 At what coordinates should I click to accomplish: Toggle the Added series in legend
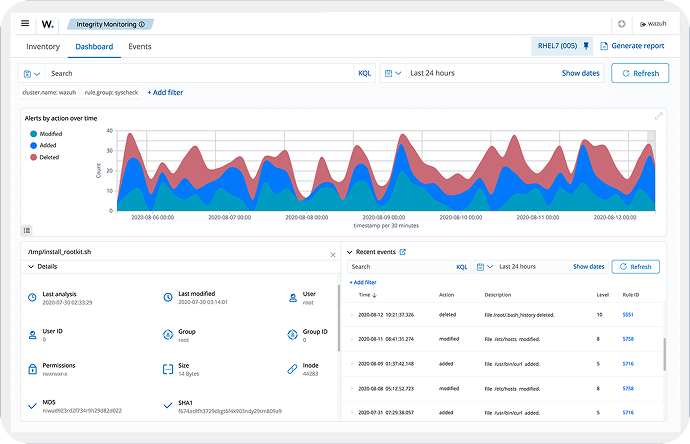(x=46, y=145)
